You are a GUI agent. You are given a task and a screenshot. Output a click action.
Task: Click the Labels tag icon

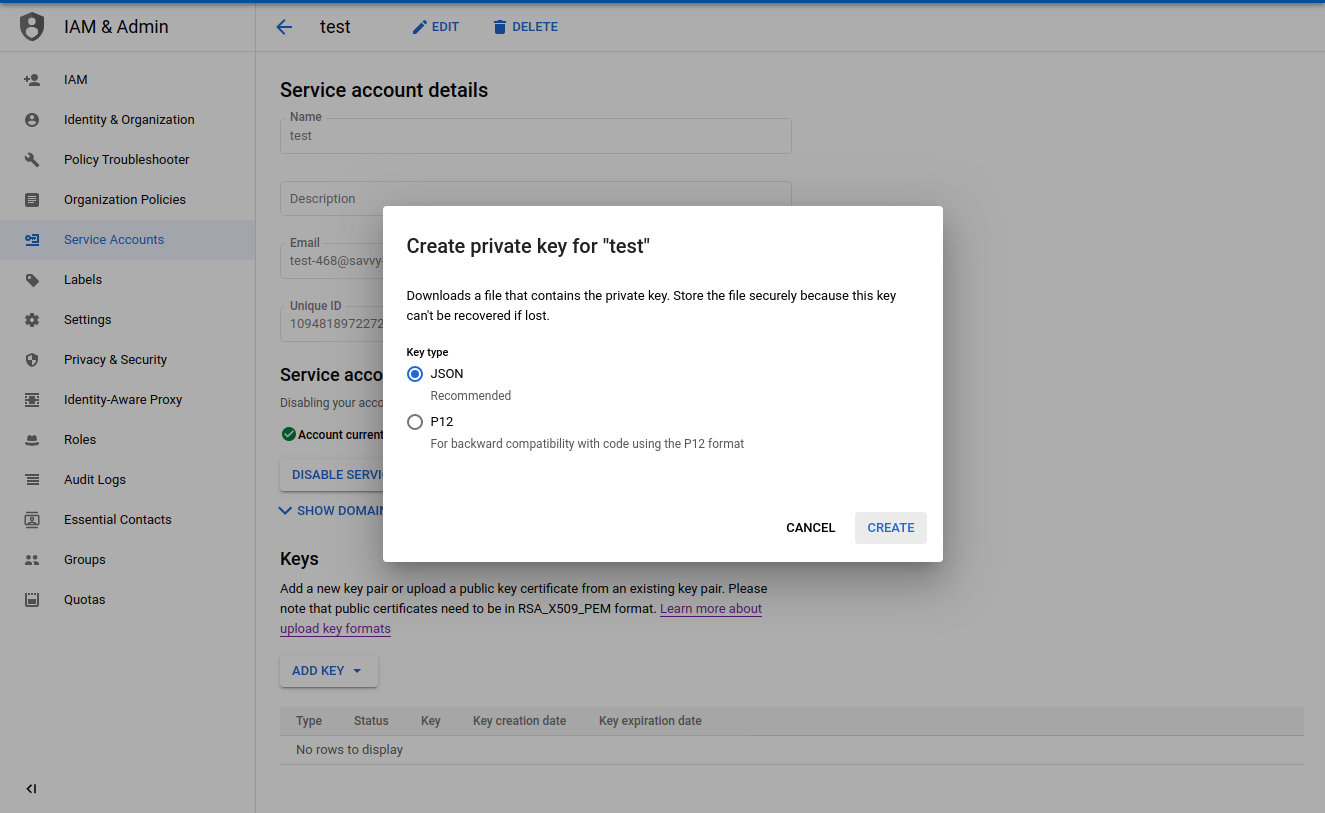click(32, 280)
